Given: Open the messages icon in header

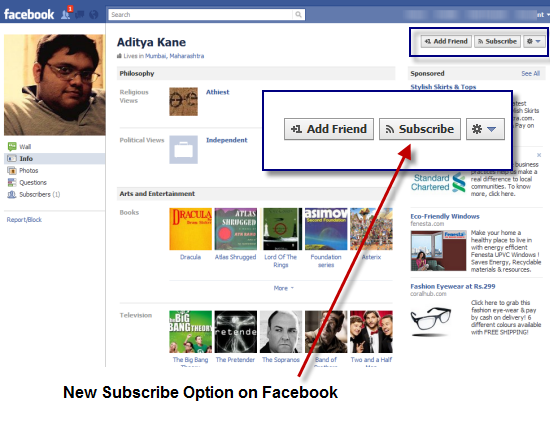Looking at the screenshot, I should 80,15.
